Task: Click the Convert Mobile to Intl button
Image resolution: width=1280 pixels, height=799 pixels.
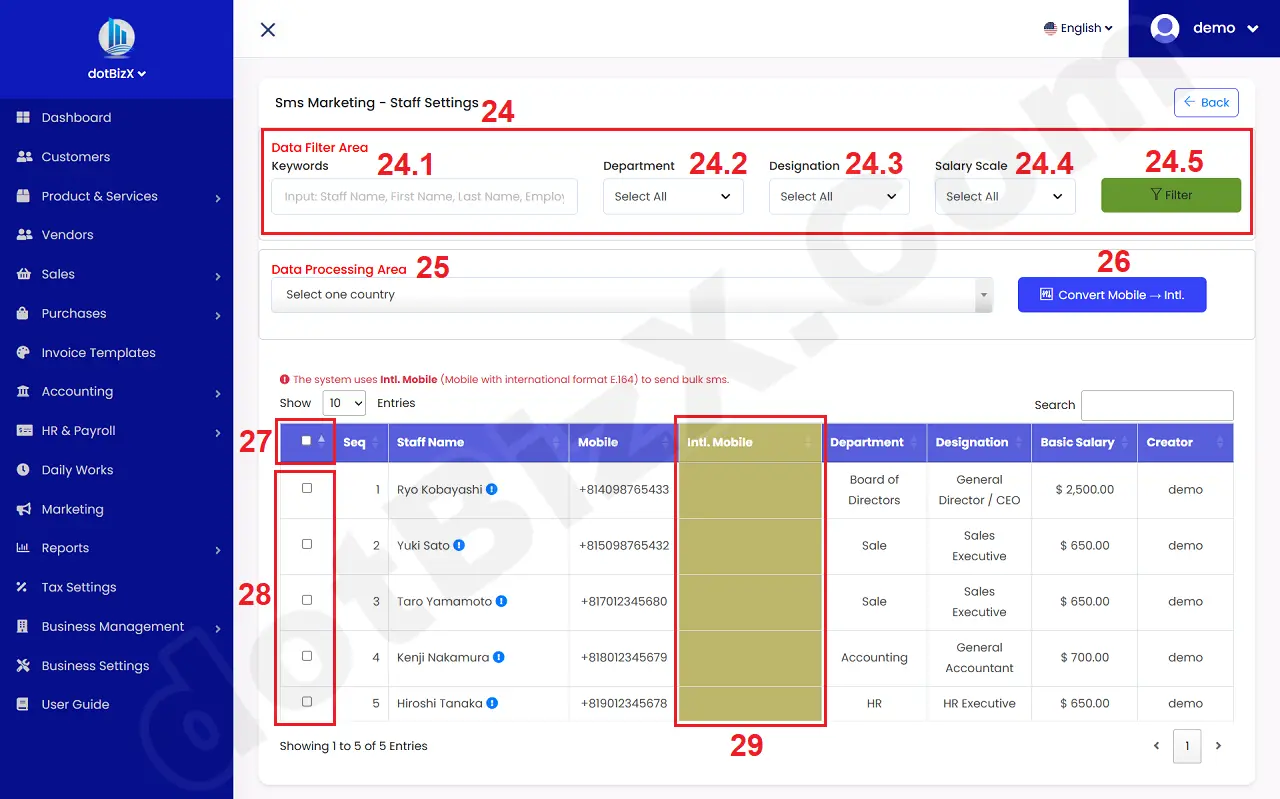Action: tap(1112, 294)
